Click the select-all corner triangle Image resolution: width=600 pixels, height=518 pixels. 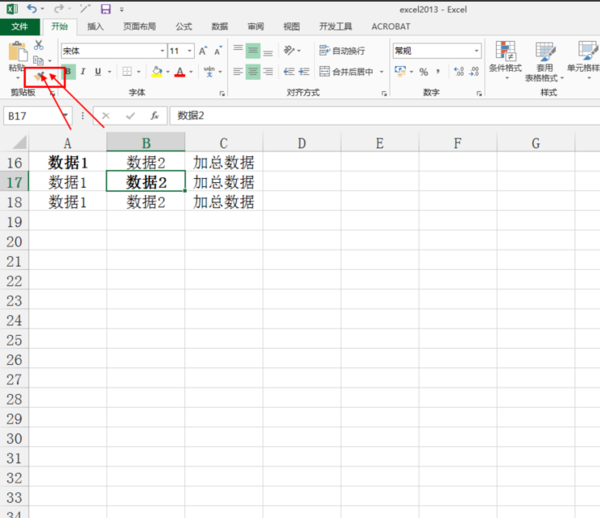19,142
